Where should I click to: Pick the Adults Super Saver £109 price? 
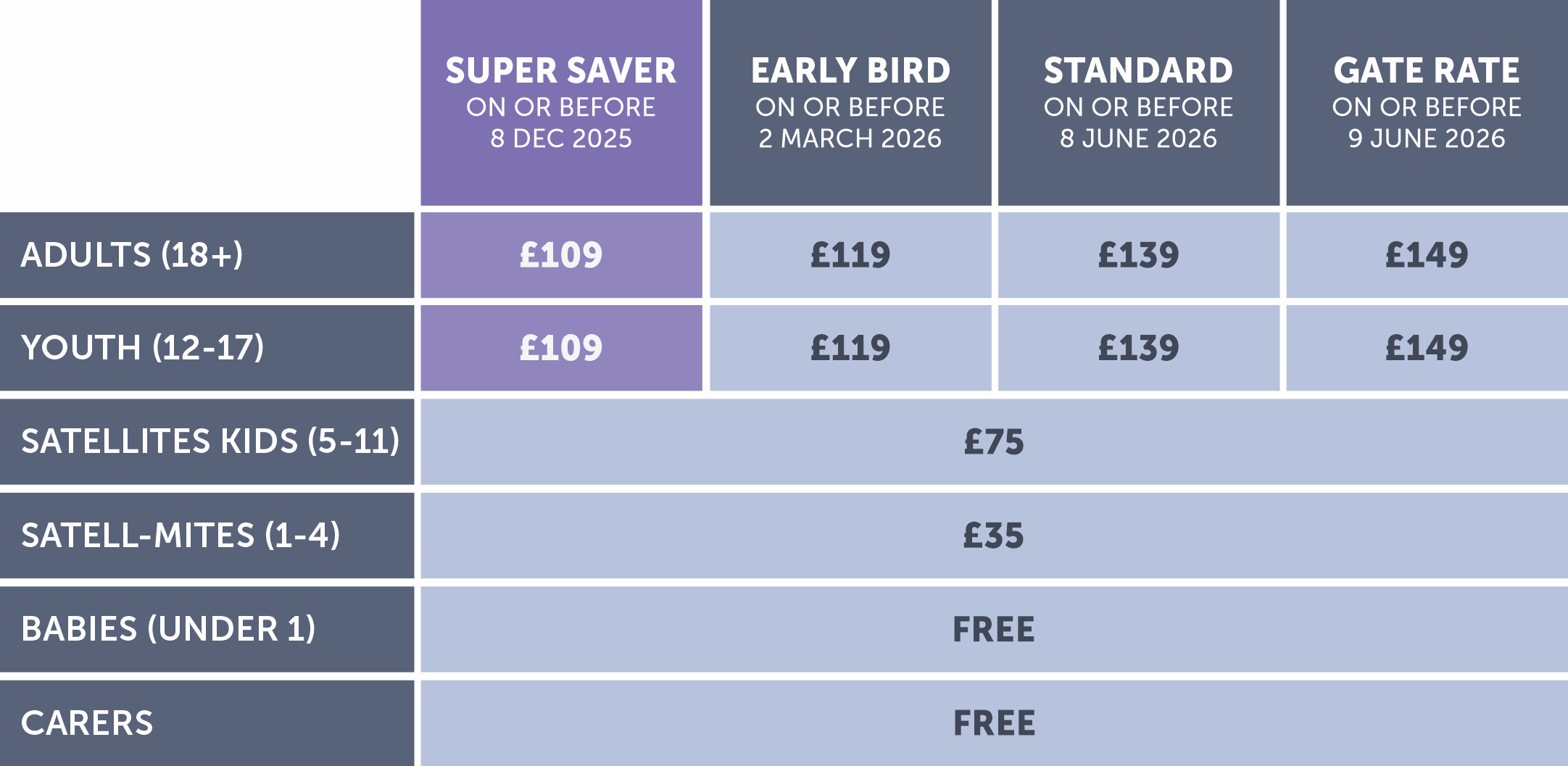[x=561, y=255]
